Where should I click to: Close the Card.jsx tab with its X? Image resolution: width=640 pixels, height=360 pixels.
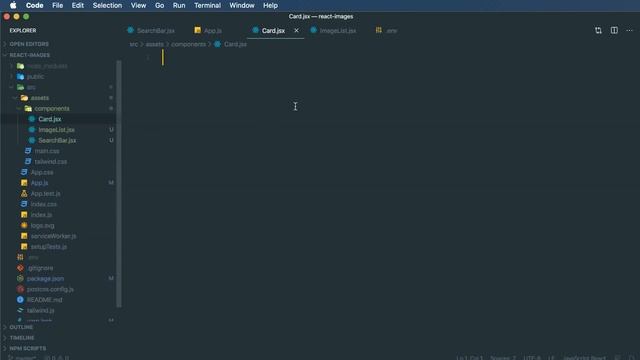point(296,31)
